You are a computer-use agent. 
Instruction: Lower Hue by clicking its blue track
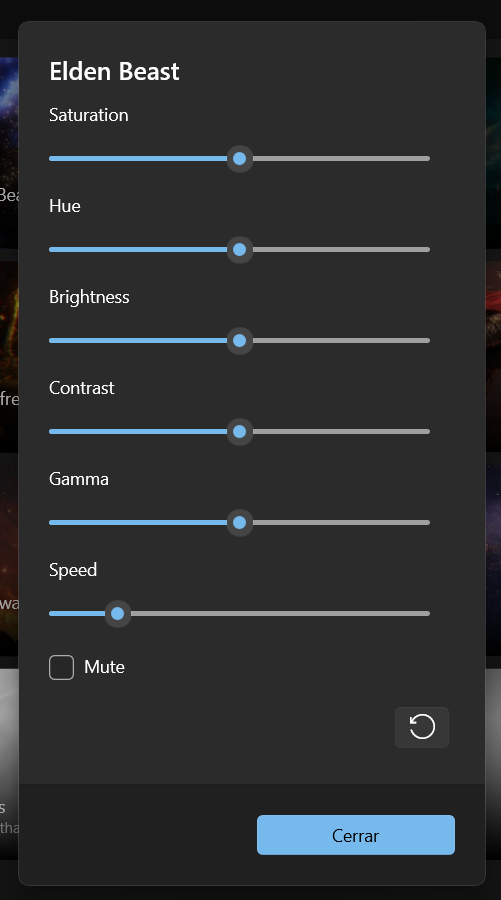pyautogui.click(x=138, y=250)
